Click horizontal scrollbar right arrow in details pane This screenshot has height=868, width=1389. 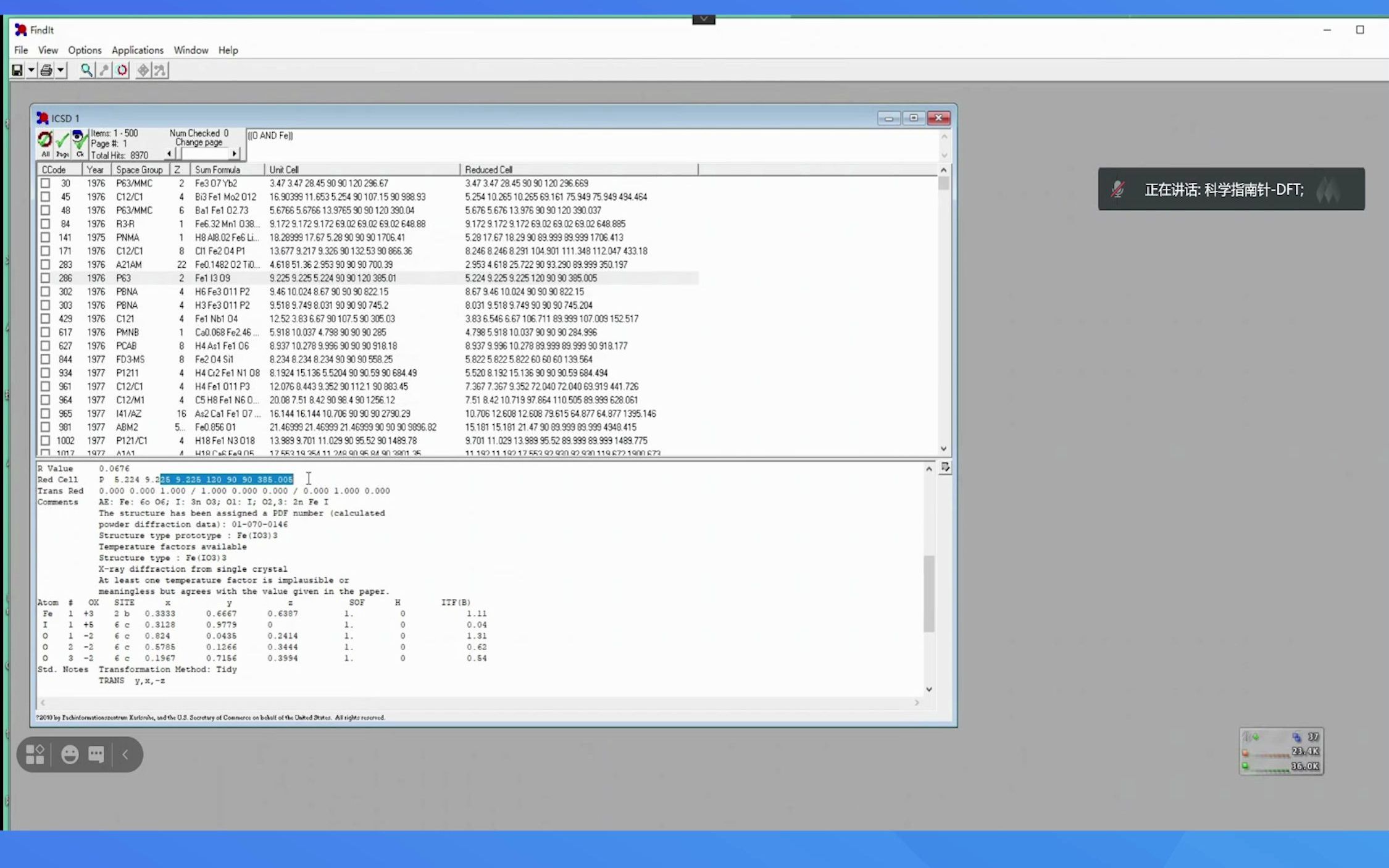click(916, 703)
